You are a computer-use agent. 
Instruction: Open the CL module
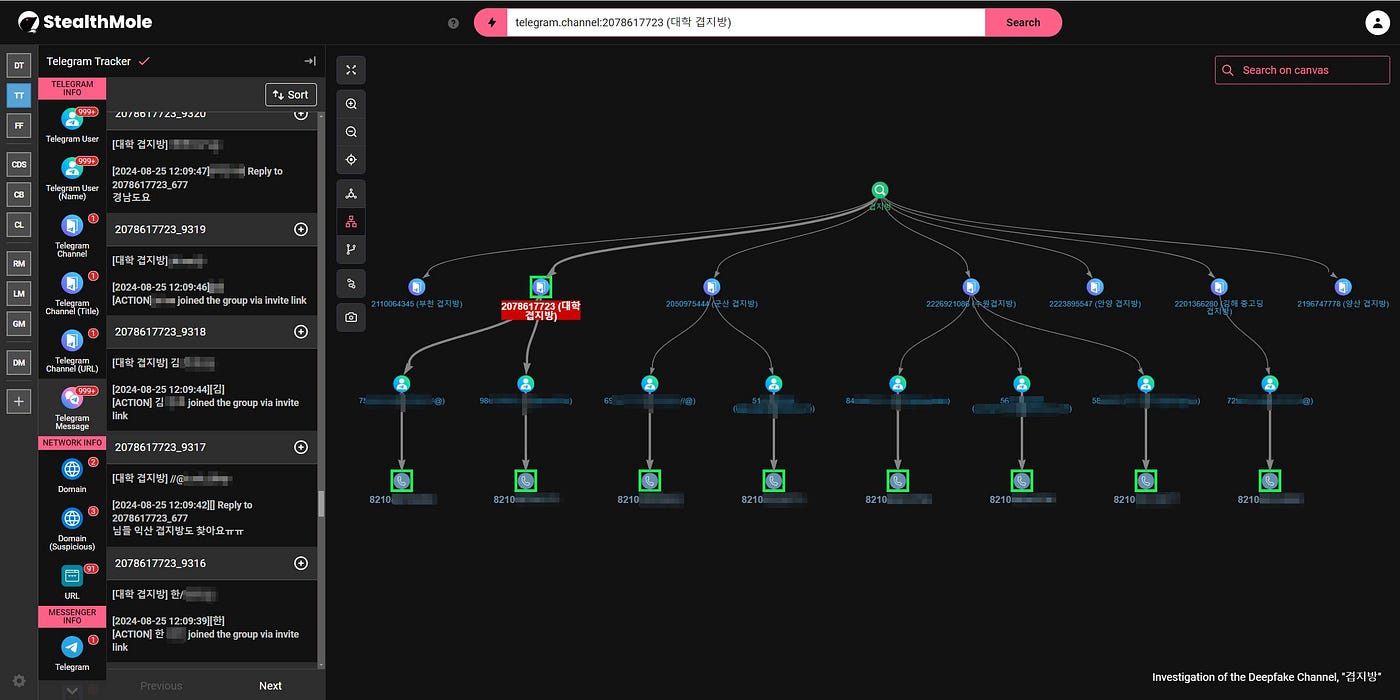coord(19,225)
